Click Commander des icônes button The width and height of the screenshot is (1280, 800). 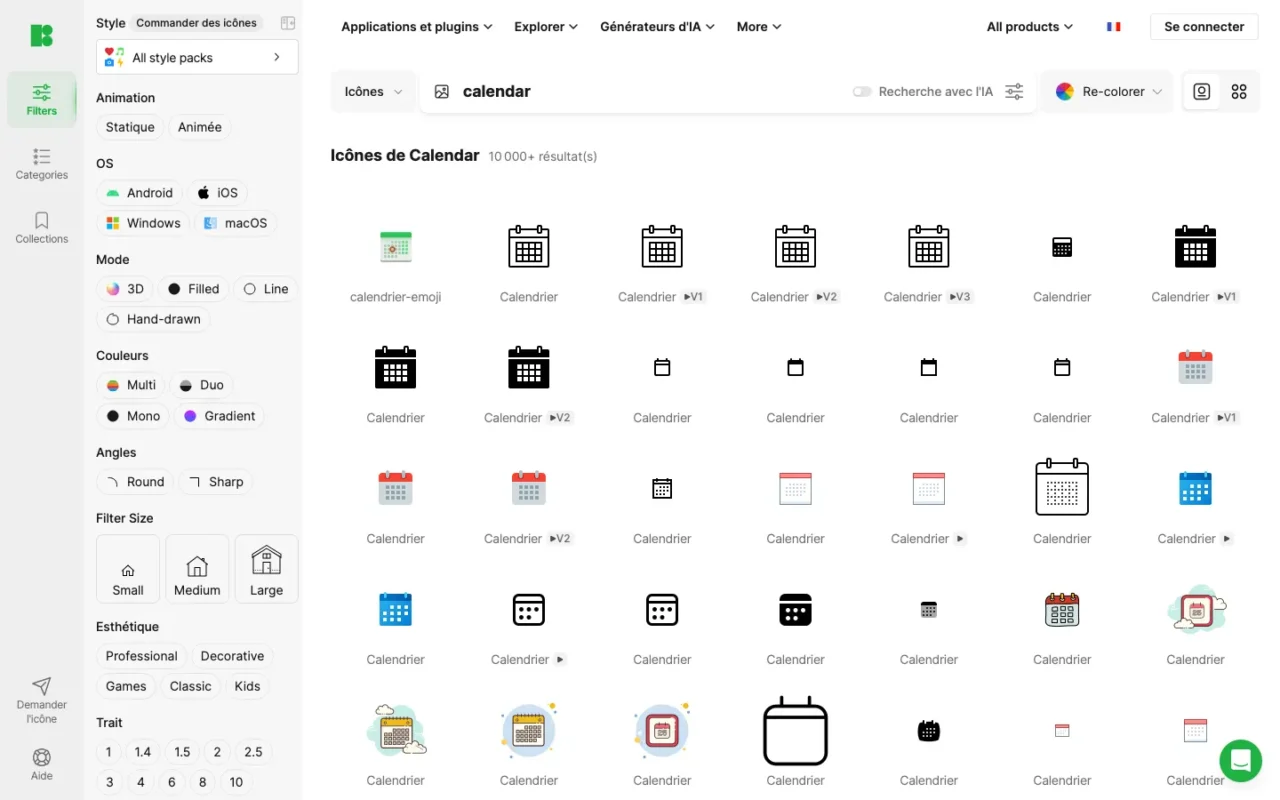(x=197, y=23)
